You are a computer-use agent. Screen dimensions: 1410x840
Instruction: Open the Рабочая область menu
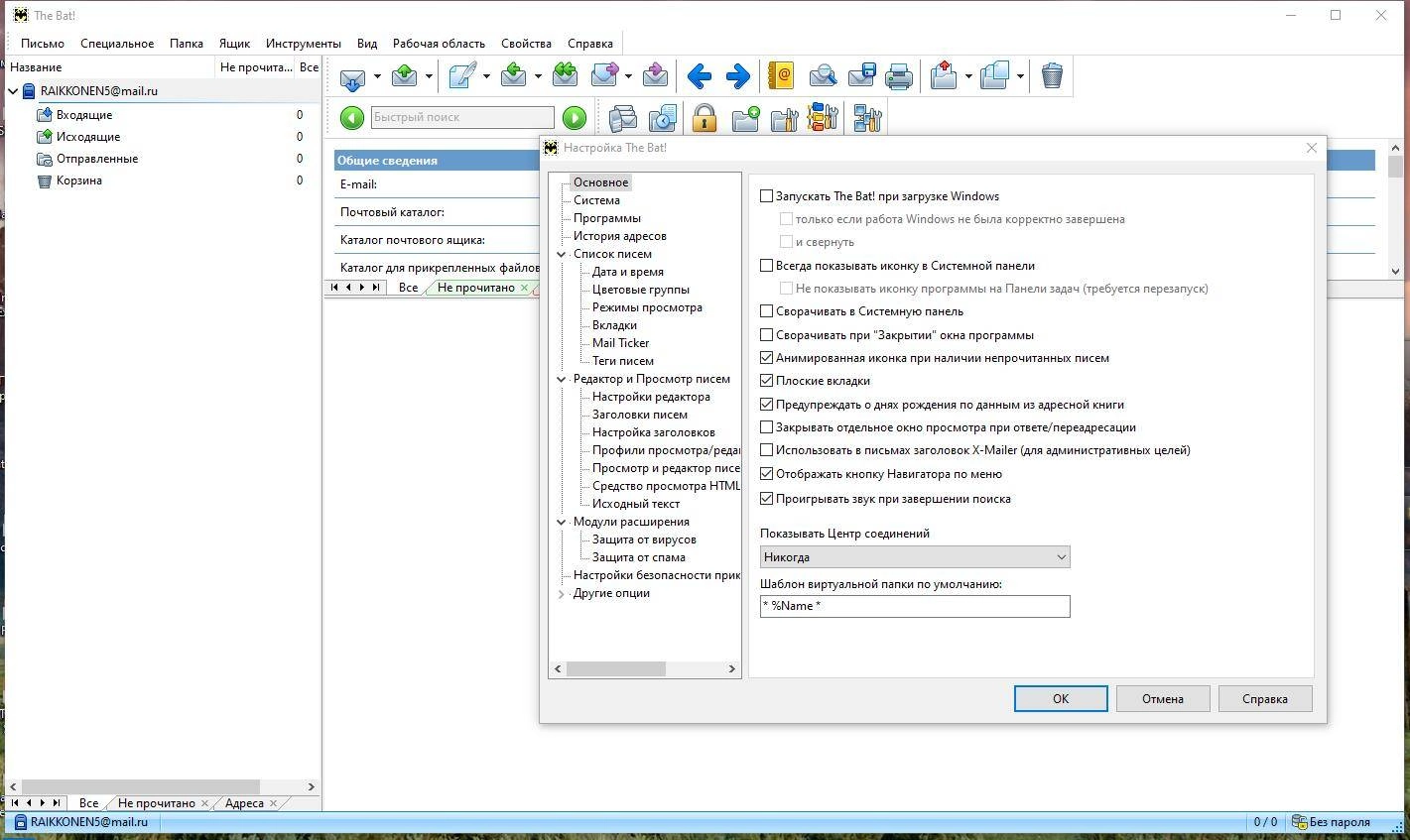439,44
